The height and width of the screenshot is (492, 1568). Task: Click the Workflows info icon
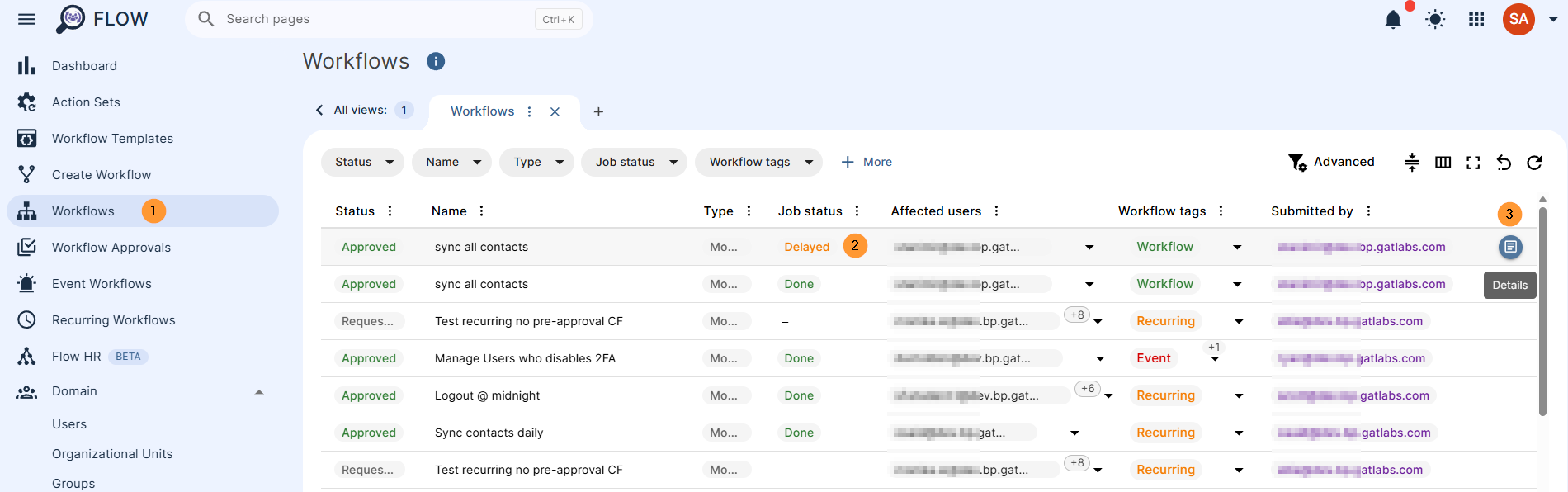point(436,61)
